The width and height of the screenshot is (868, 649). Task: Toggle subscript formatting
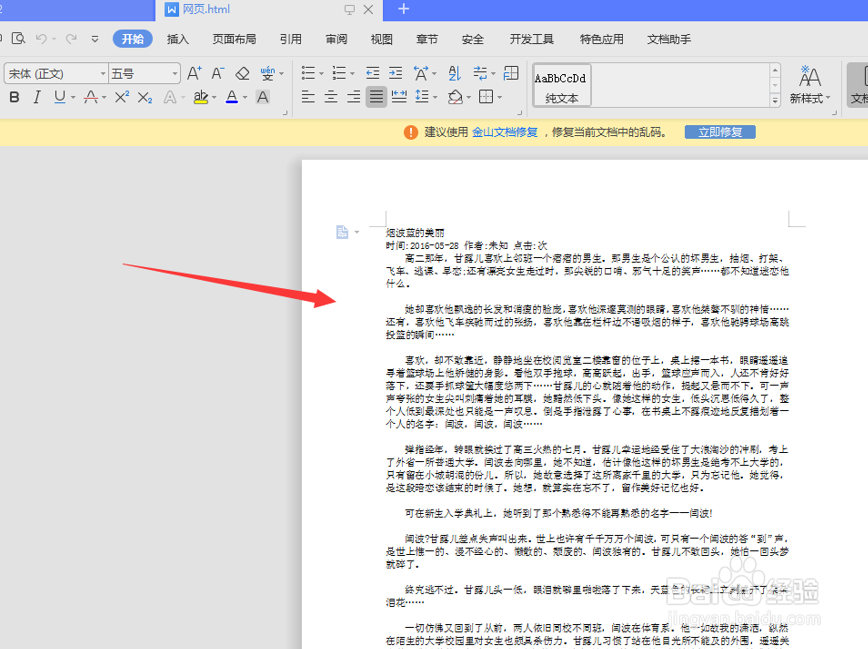click(x=145, y=97)
